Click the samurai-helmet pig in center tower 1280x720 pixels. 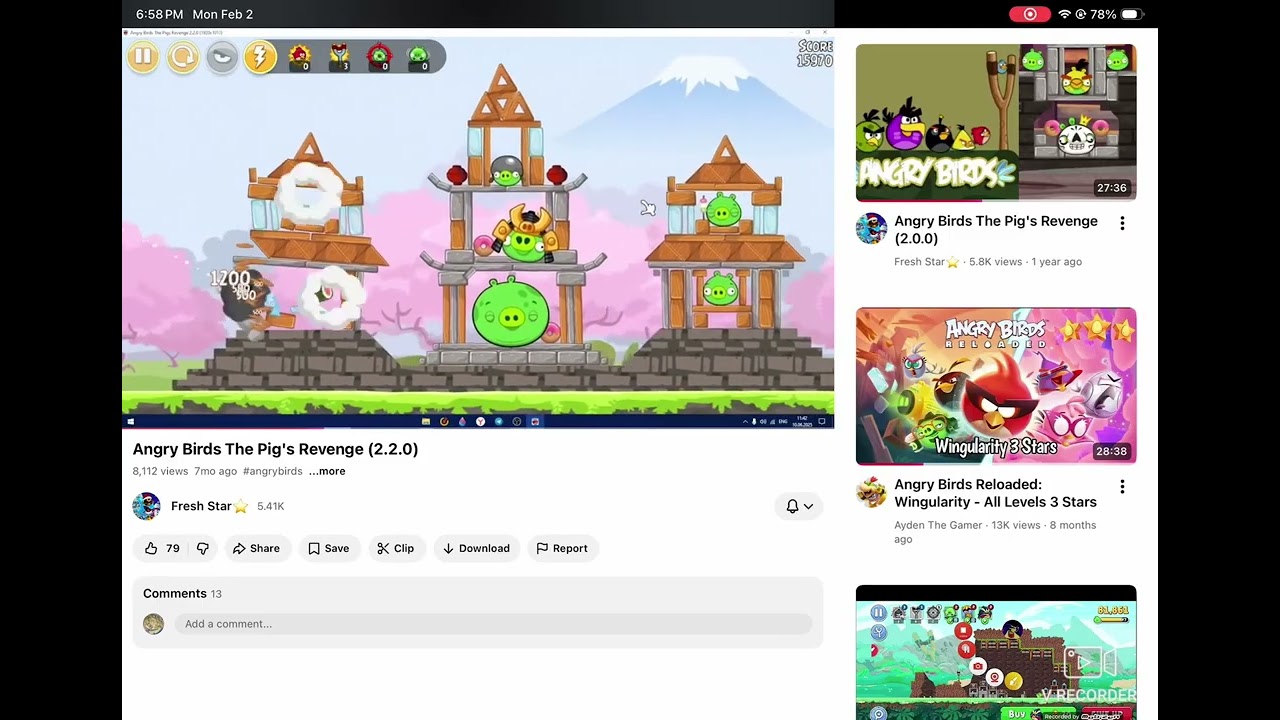[523, 236]
